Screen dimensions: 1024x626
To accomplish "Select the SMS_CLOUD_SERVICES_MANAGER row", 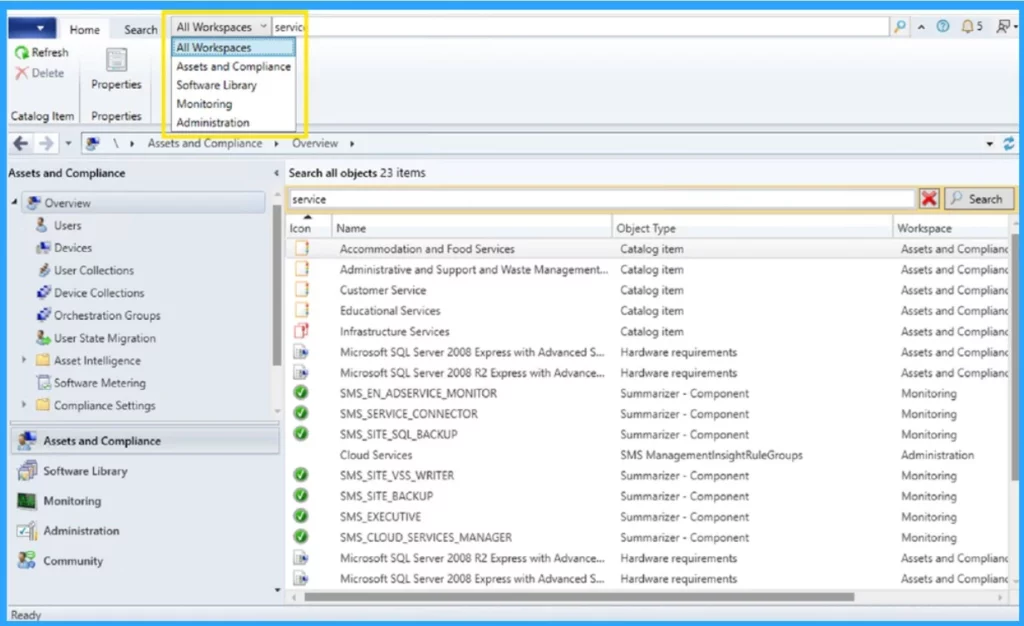I will coord(648,537).
